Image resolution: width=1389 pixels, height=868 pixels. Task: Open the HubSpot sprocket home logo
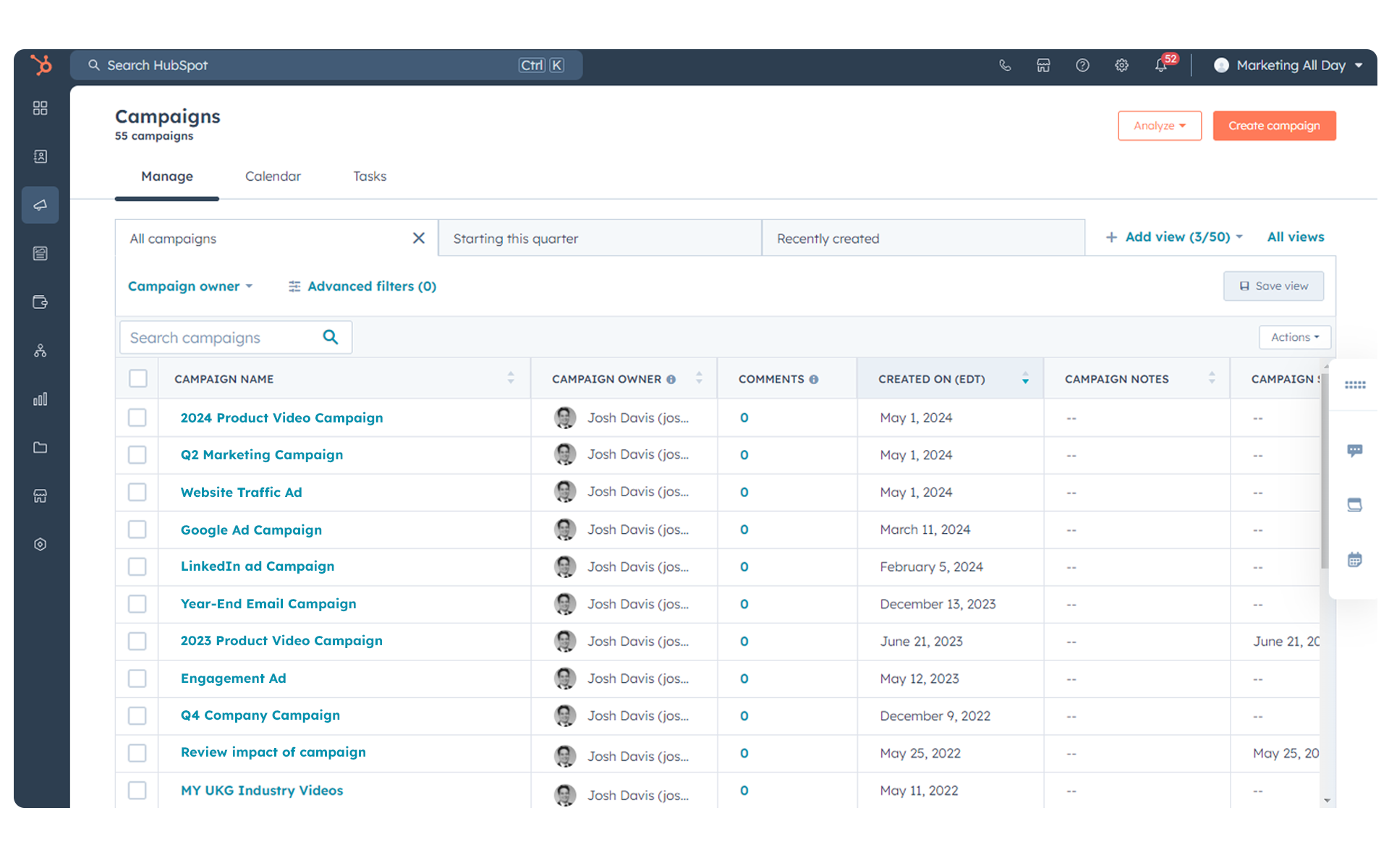click(41, 65)
